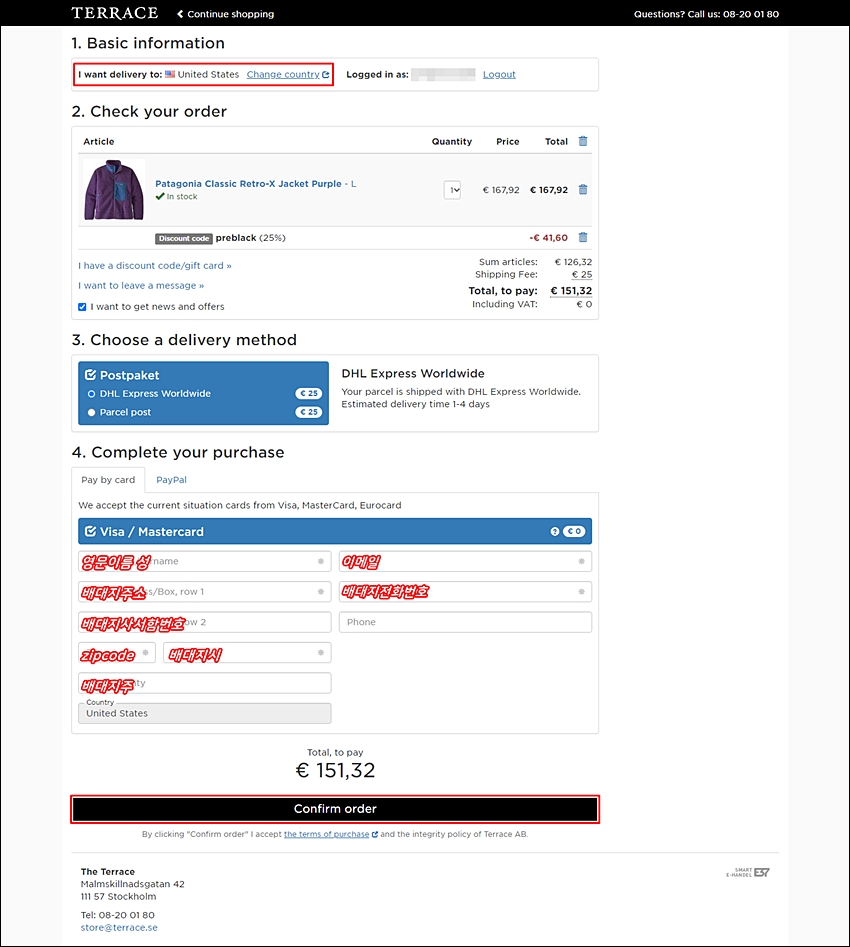
Task: Click the € 25 badge for Parcel post
Action: [309, 412]
